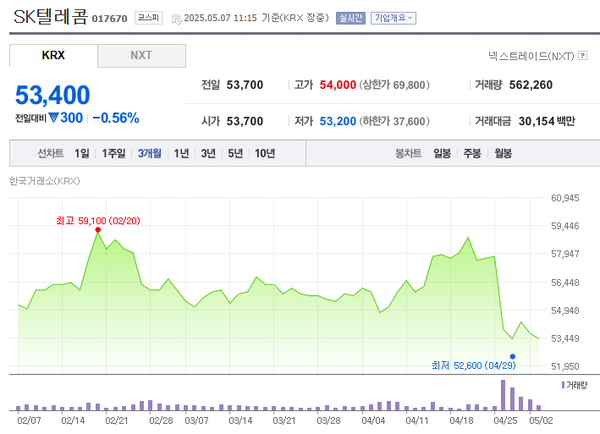Show the 일봉 candle chart
This screenshot has height=434, width=600.
click(442, 153)
